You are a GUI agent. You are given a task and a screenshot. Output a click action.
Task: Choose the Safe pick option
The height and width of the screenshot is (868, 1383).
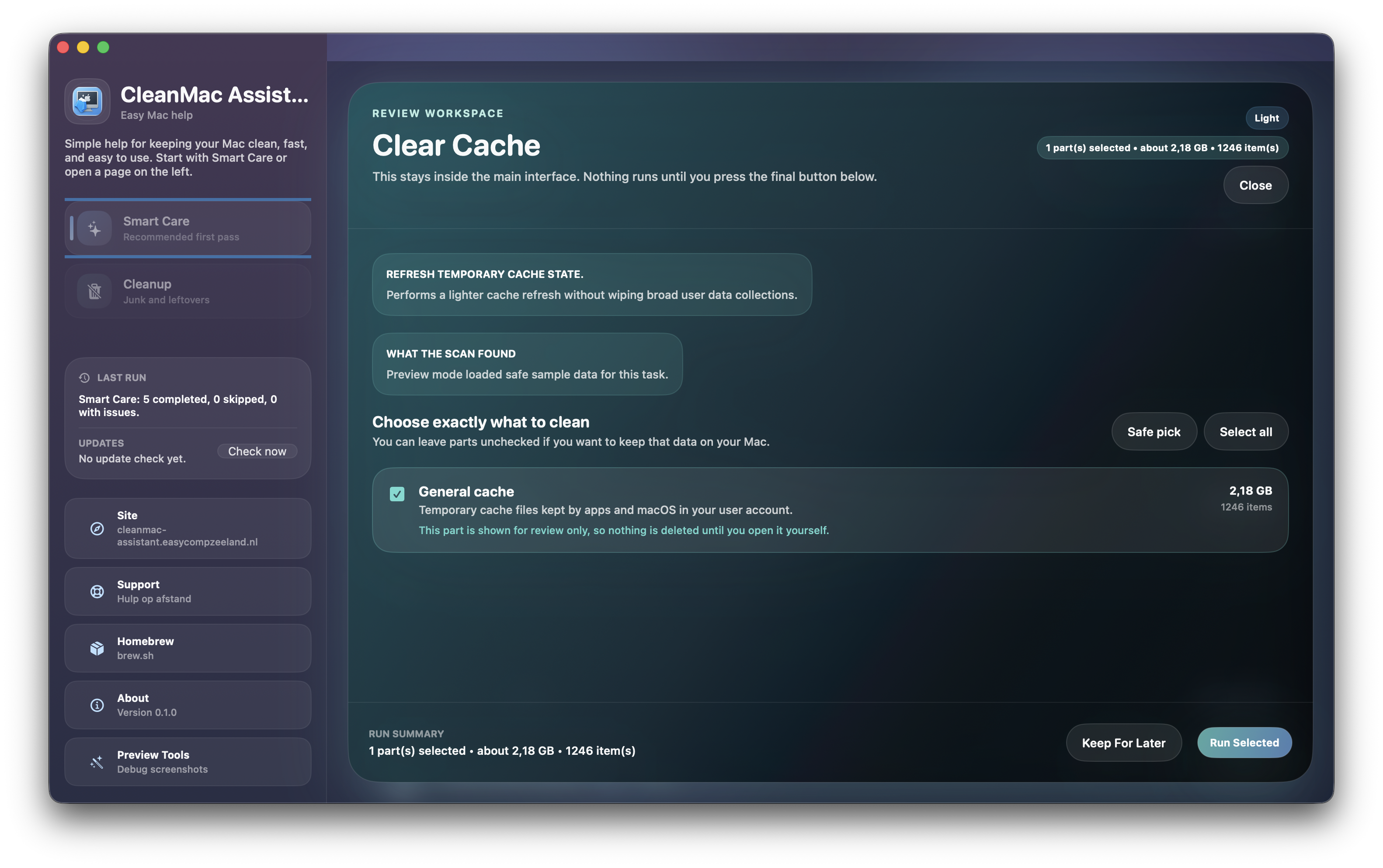click(x=1154, y=432)
